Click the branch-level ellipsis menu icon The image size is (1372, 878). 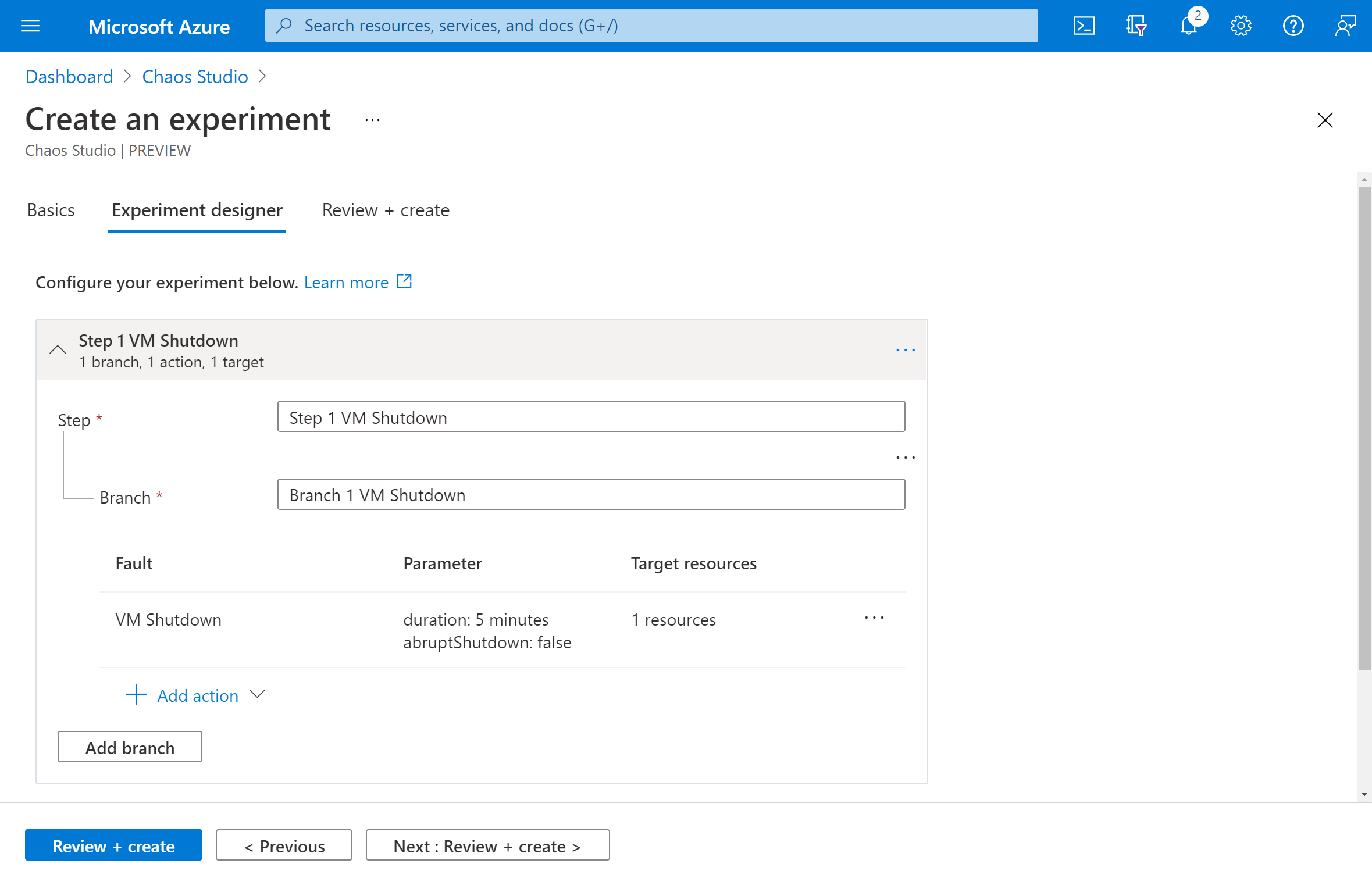tap(904, 458)
